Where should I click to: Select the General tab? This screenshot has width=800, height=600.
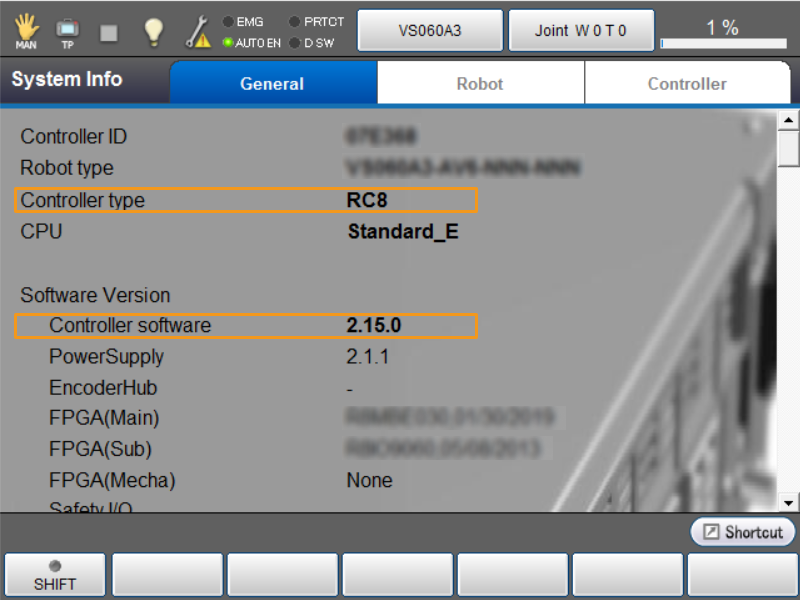pos(273,83)
